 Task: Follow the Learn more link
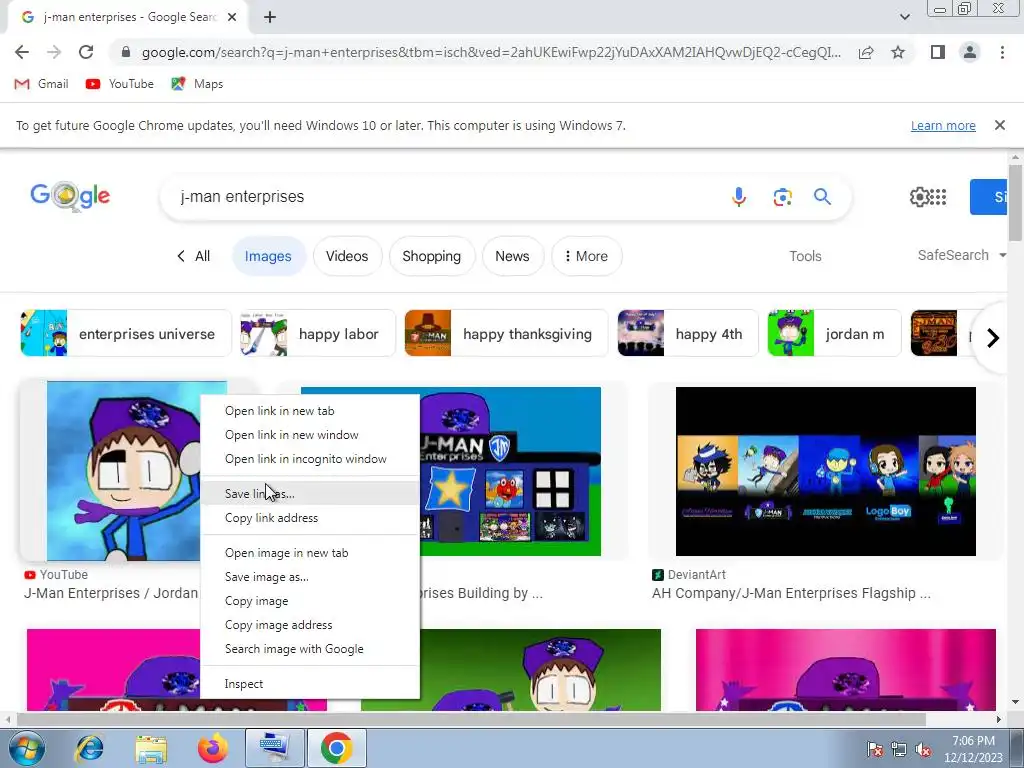943,125
